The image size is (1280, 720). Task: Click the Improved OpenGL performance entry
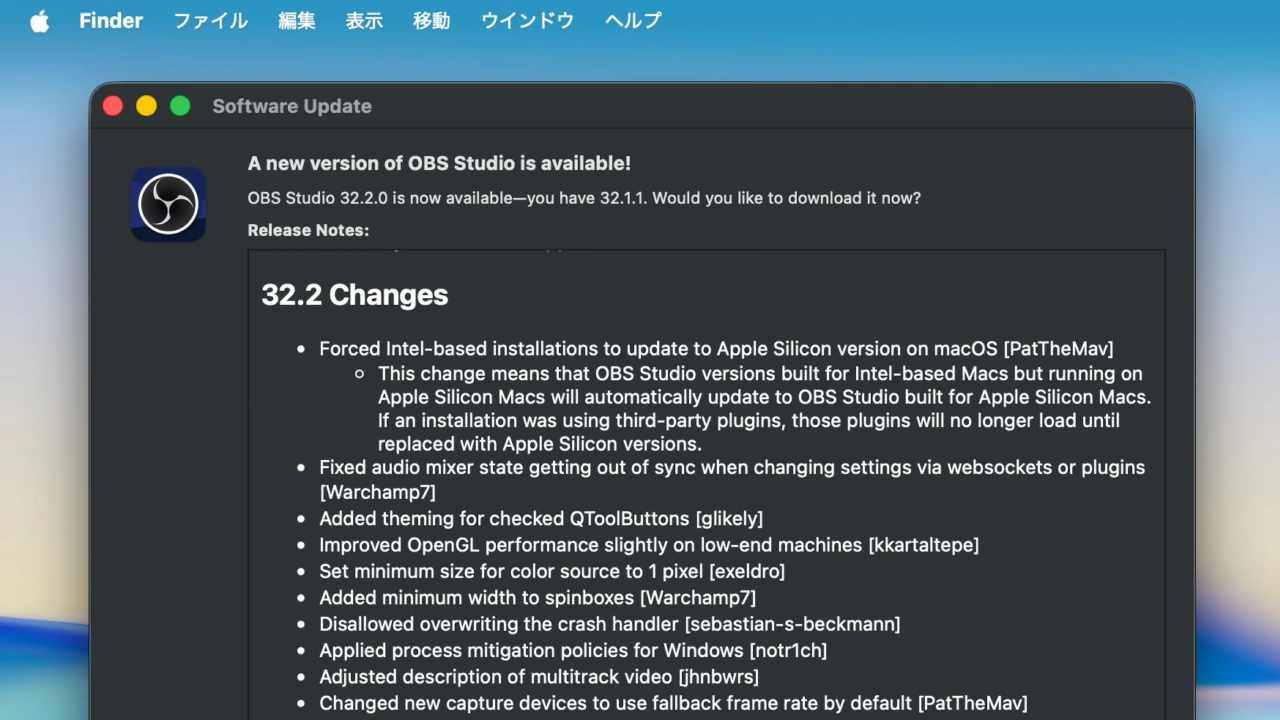[x=649, y=545]
